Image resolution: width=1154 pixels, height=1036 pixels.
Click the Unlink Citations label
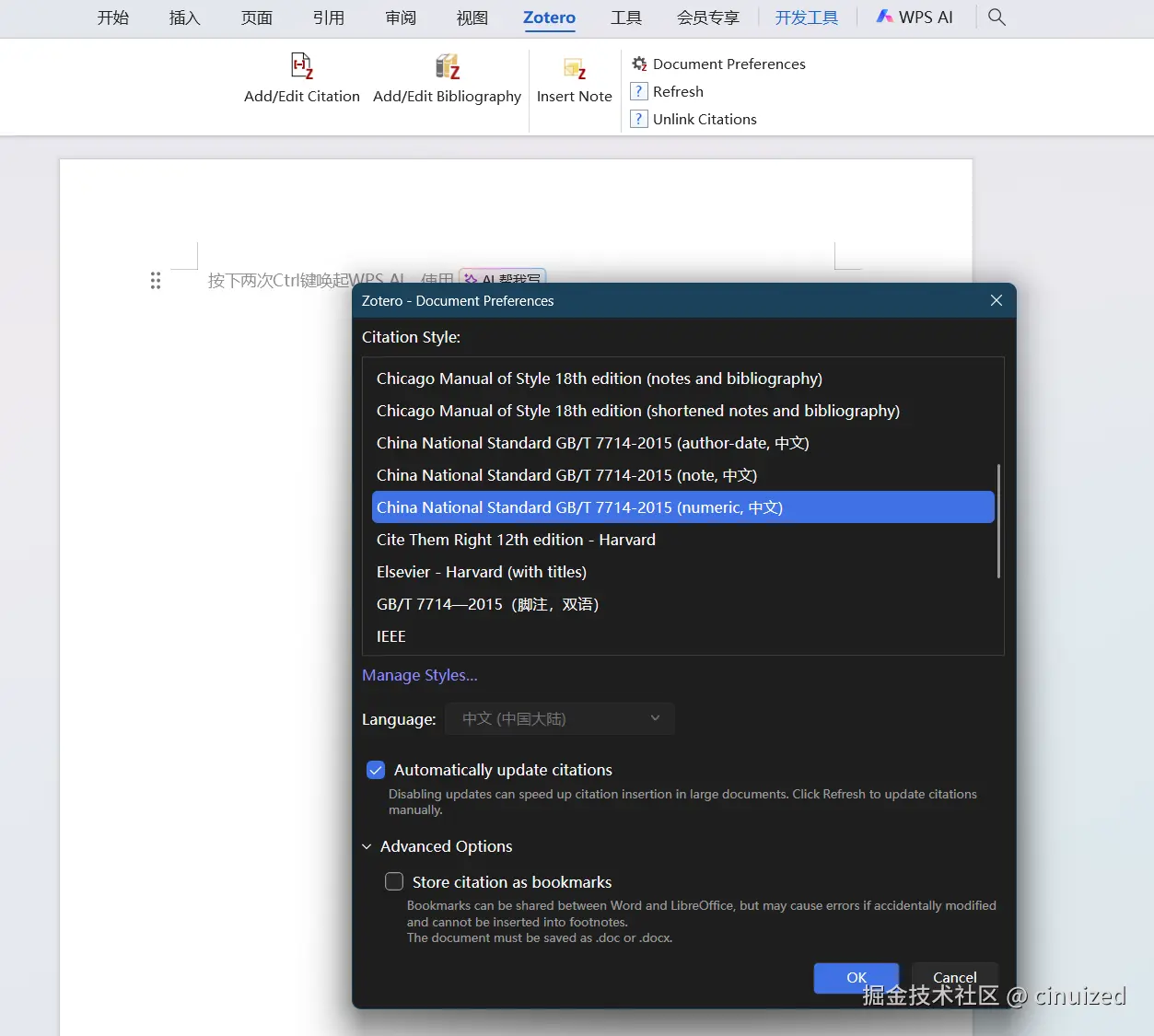click(x=705, y=119)
